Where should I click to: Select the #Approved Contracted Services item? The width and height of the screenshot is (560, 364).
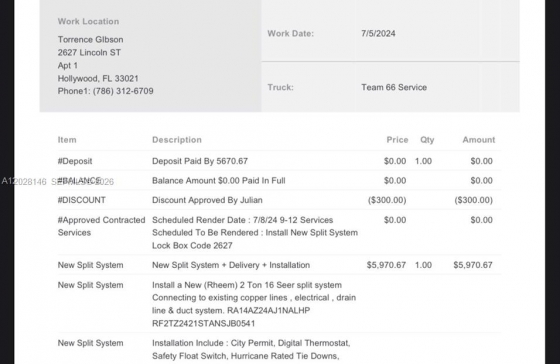coord(101,226)
